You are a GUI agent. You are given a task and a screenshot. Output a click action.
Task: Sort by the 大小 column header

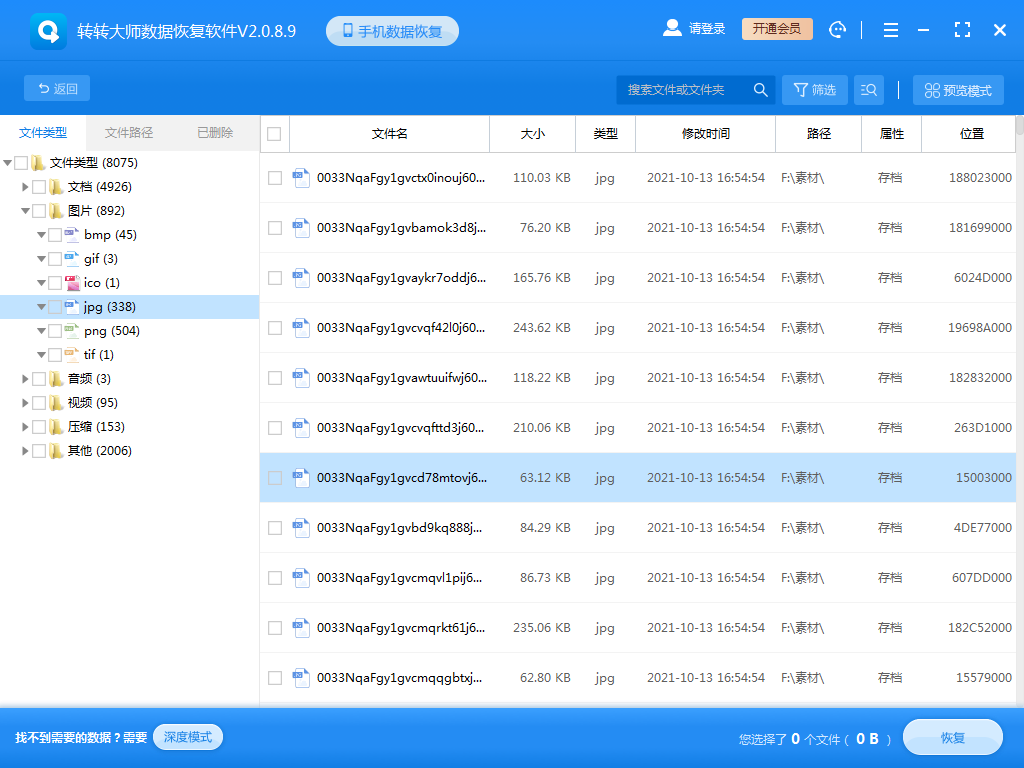coord(532,134)
